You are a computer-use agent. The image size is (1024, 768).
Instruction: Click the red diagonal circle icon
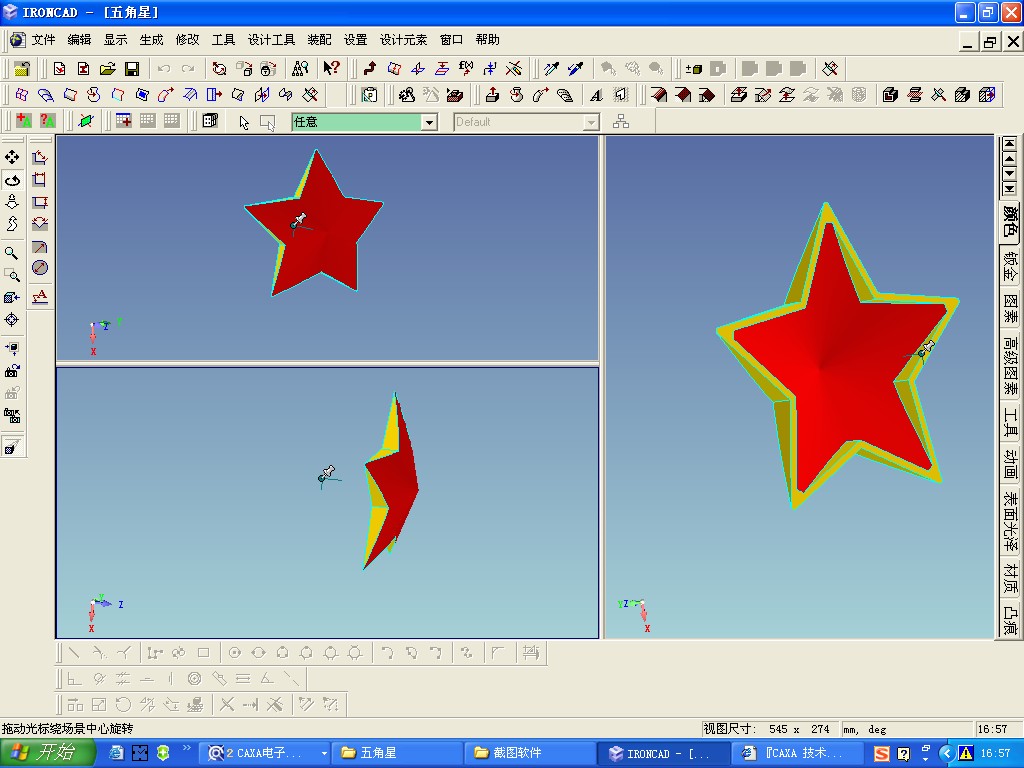[40, 268]
